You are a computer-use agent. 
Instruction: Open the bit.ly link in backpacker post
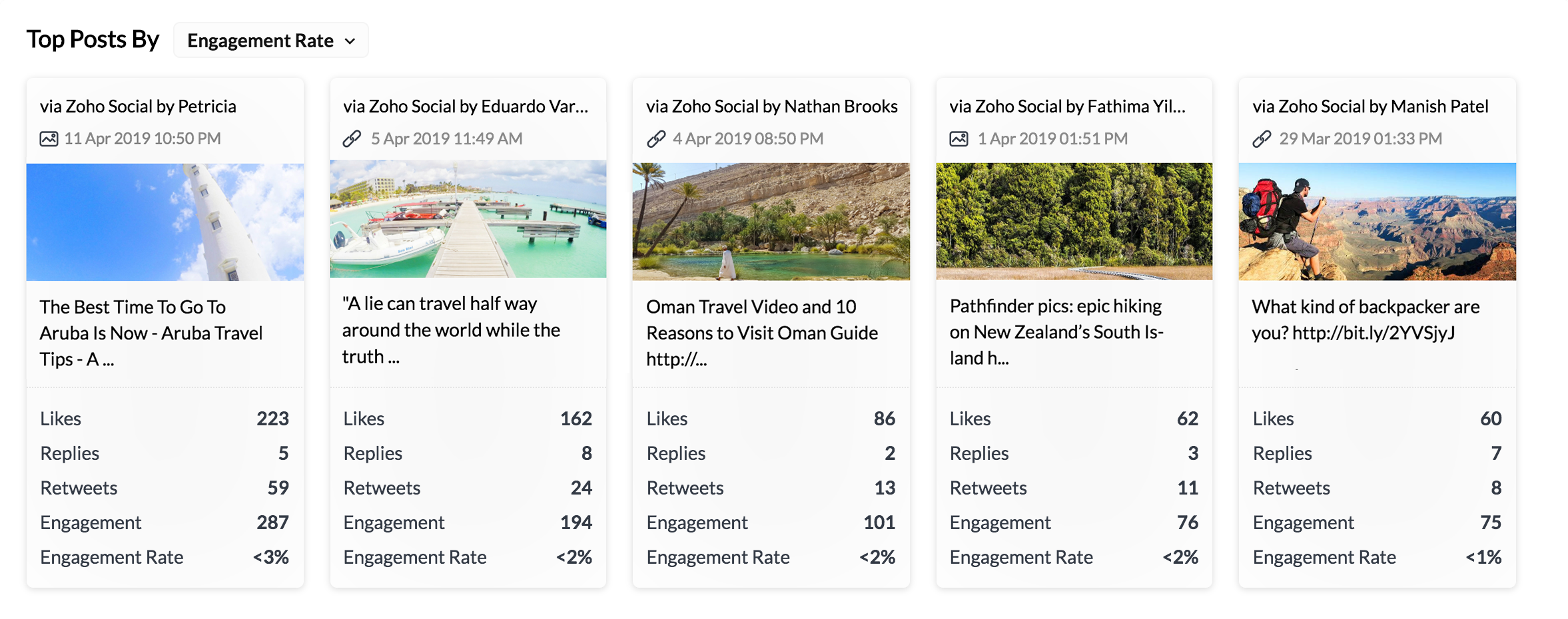click(x=1373, y=333)
